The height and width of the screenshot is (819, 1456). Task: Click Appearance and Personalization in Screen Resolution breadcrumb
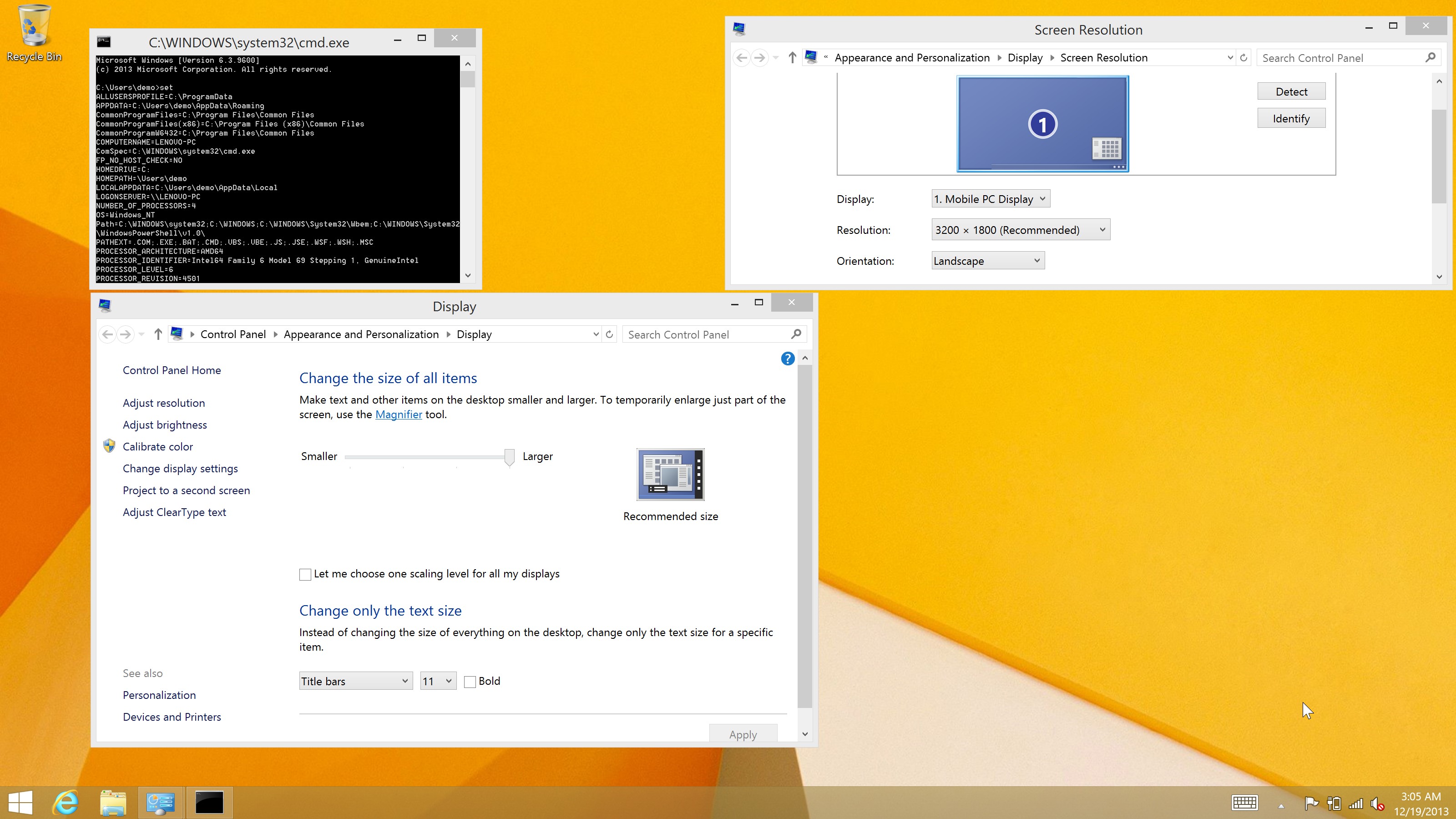point(912,58)
